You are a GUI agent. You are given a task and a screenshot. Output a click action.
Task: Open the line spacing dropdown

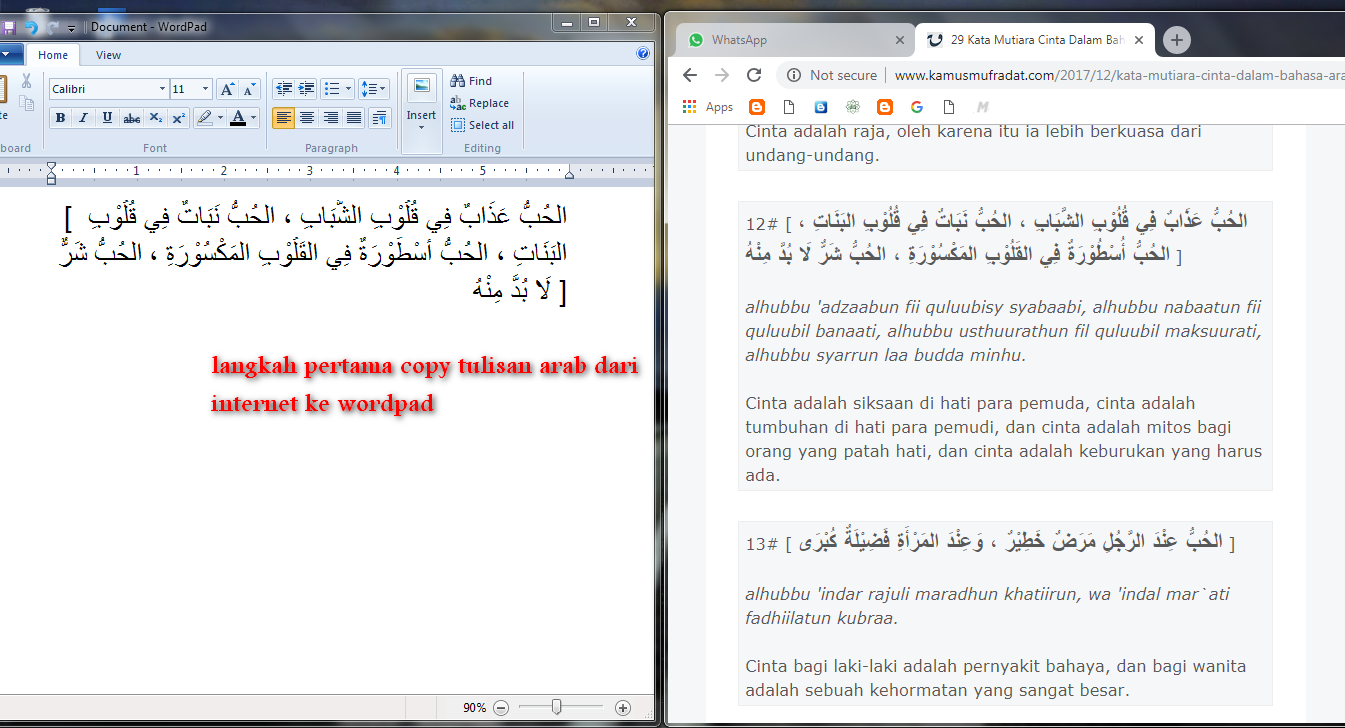(373, 89)
